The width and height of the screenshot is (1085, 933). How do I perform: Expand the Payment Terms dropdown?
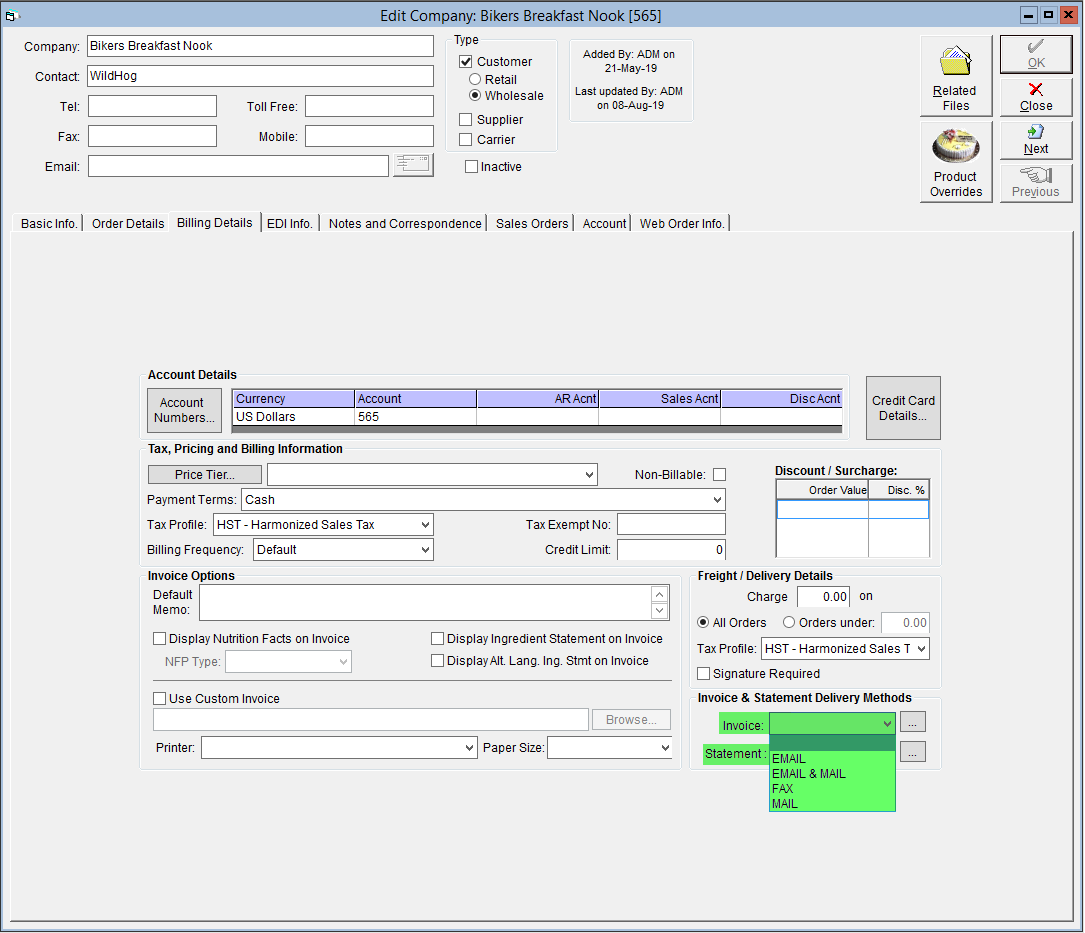[x=717, y=500]
